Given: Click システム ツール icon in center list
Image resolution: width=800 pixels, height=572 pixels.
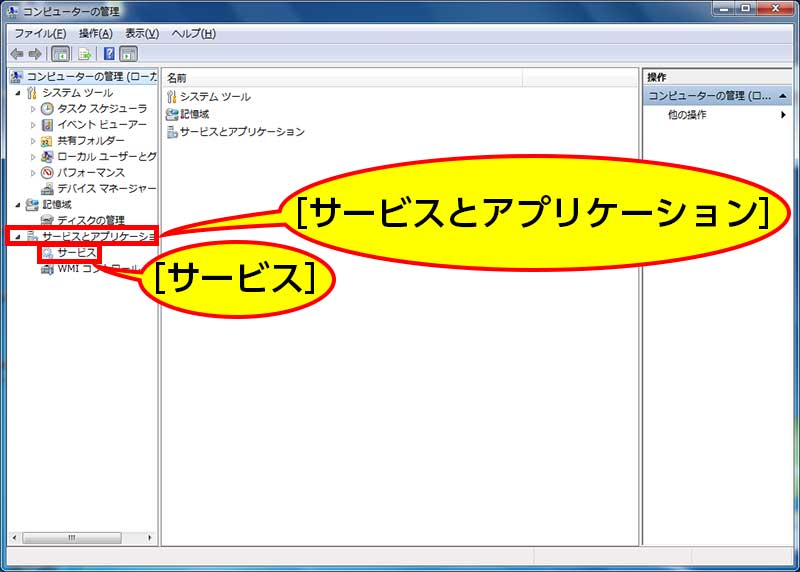Looking at the screenshot, I should coord(172,97).
